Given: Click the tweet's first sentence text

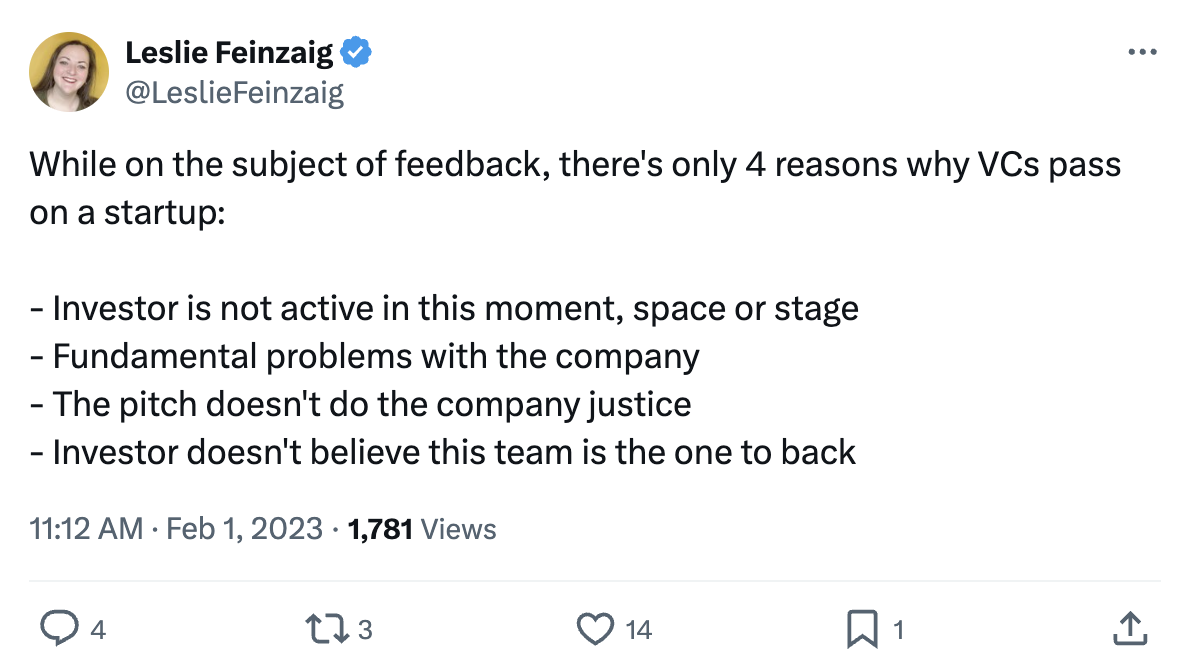Looking at the screenshot, I should click(575, 165).
